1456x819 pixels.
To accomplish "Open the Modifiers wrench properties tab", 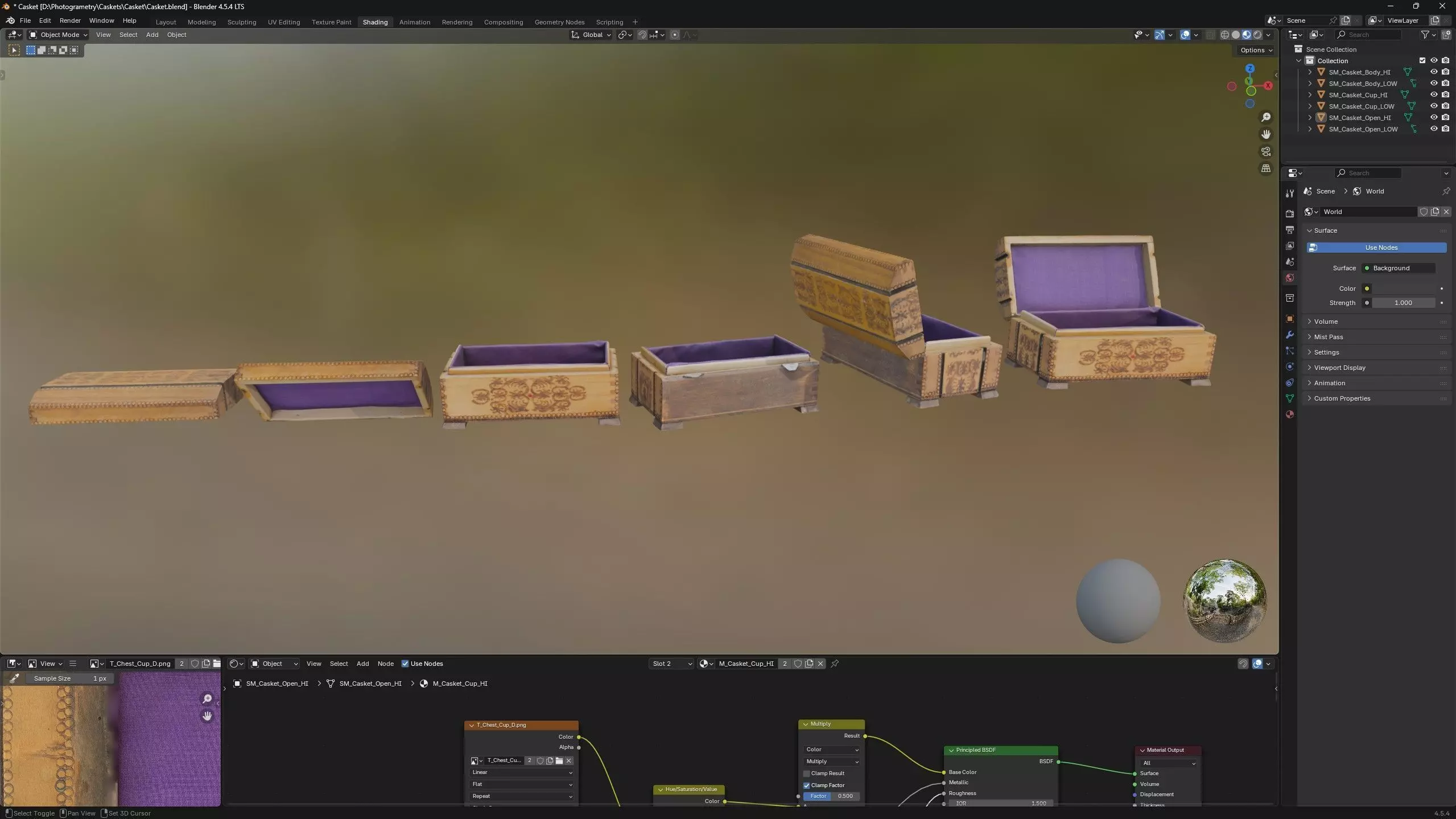I will click(1289, 335).
